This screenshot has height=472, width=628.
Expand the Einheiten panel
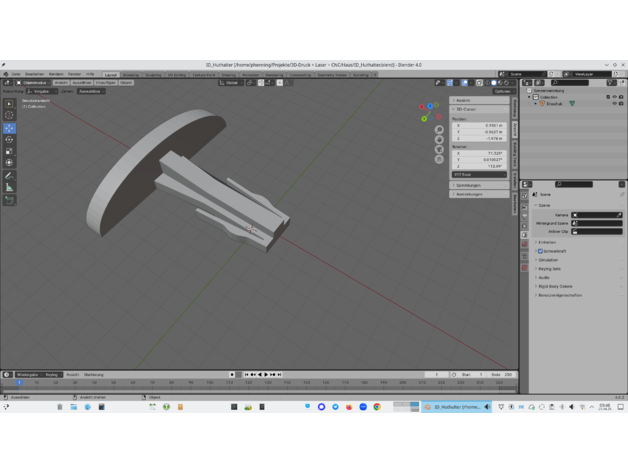[547, 242]
